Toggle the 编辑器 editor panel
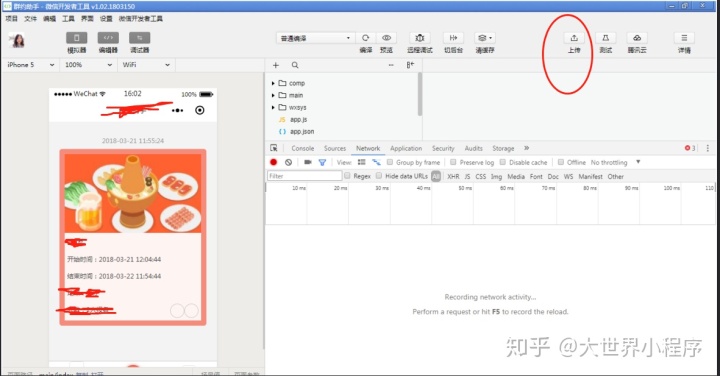The width and height of the screenshot is (720, 376). [x=108, y=38]
